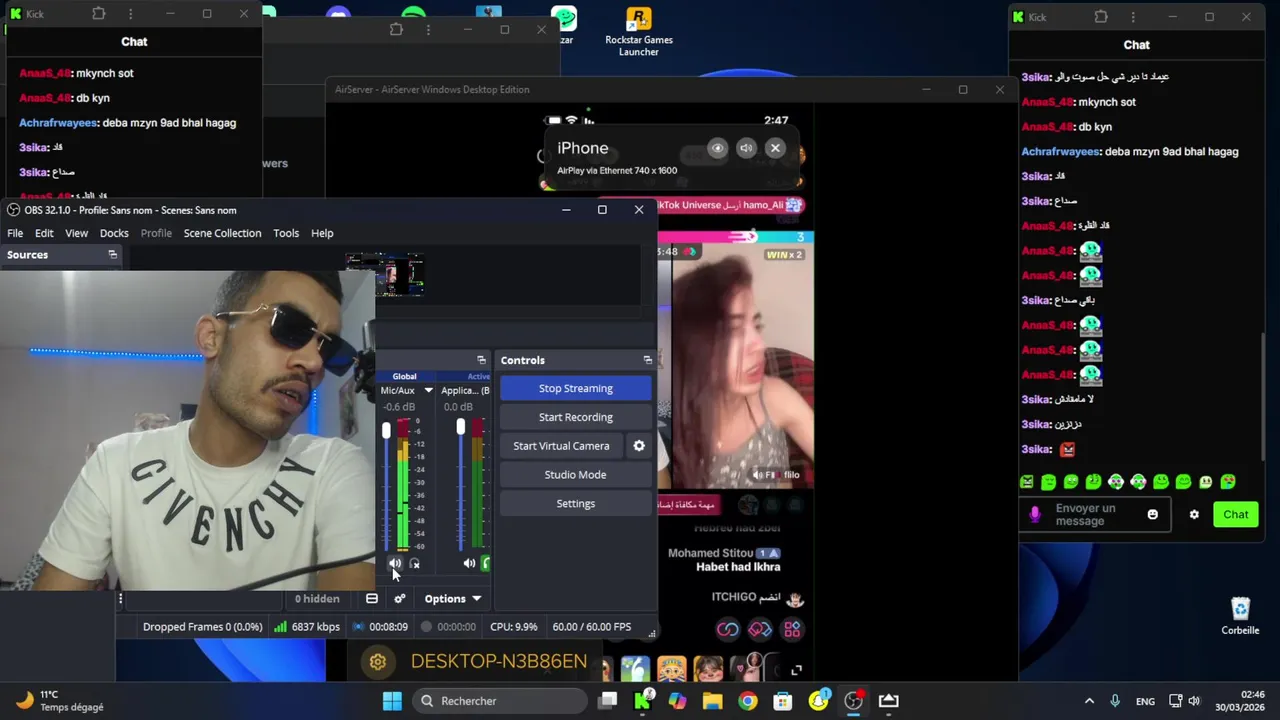Screen dimensions: 1280x720
Task: Open the Corbeille recycle bin icon
Action: (1240, 616)
